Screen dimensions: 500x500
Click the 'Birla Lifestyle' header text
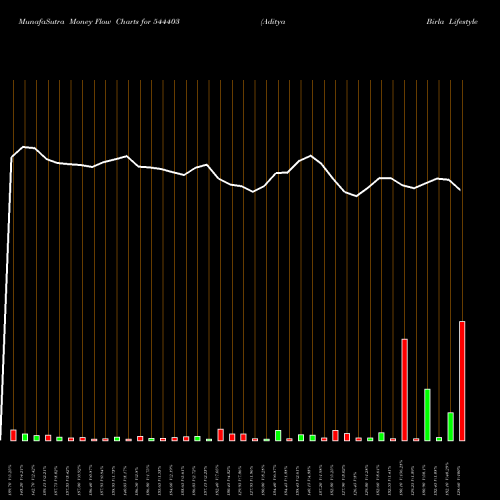point(452,22)
